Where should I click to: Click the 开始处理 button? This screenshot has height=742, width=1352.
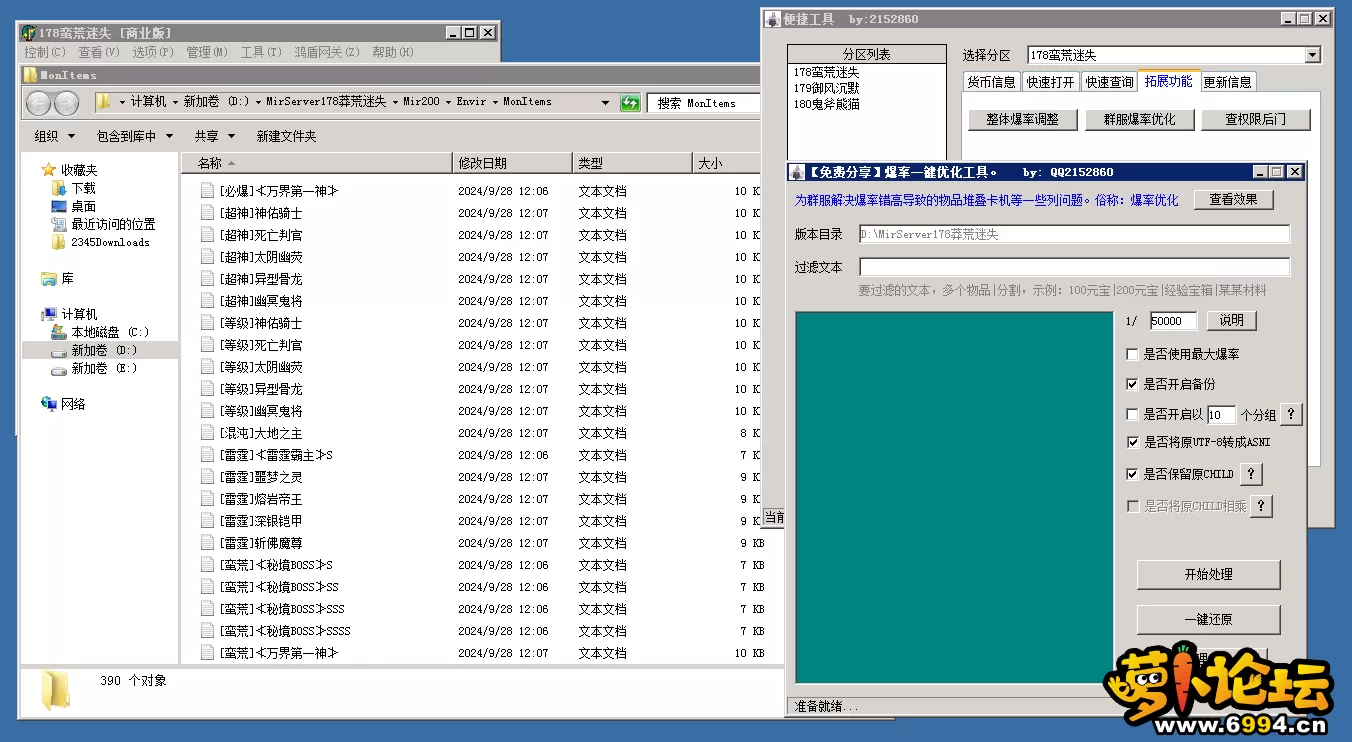tap(1208, 575)
